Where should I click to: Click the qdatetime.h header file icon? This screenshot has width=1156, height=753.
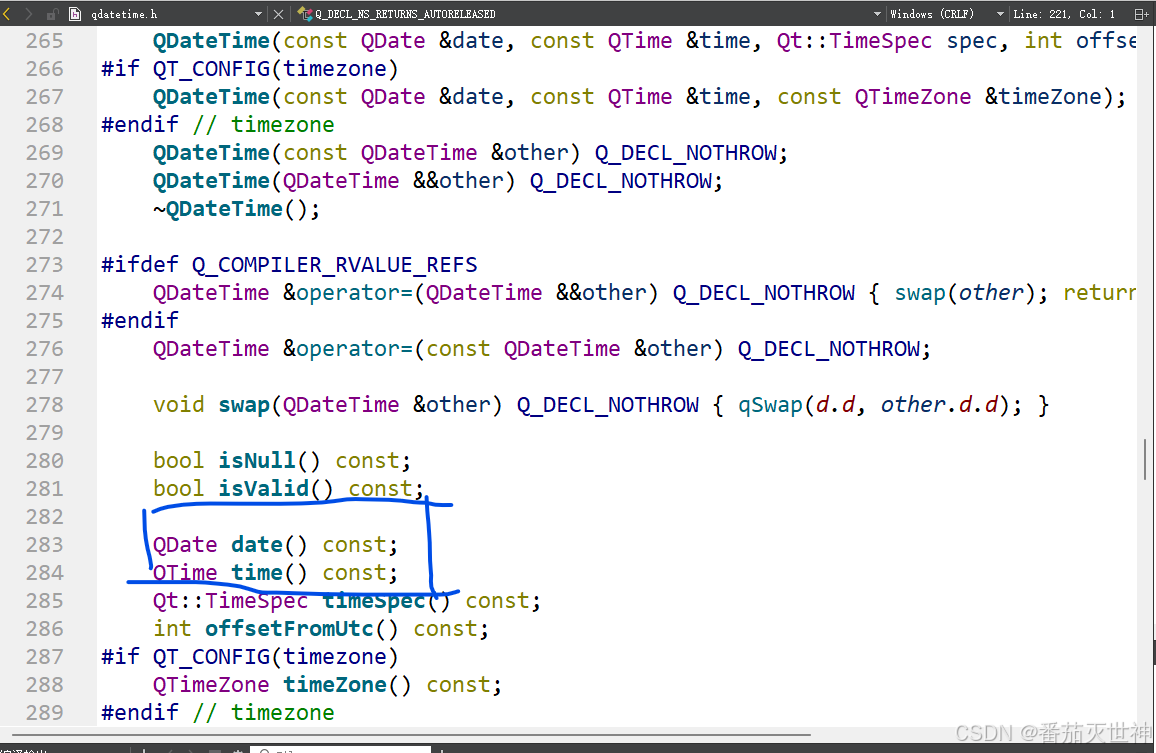[x=74, y=14]
